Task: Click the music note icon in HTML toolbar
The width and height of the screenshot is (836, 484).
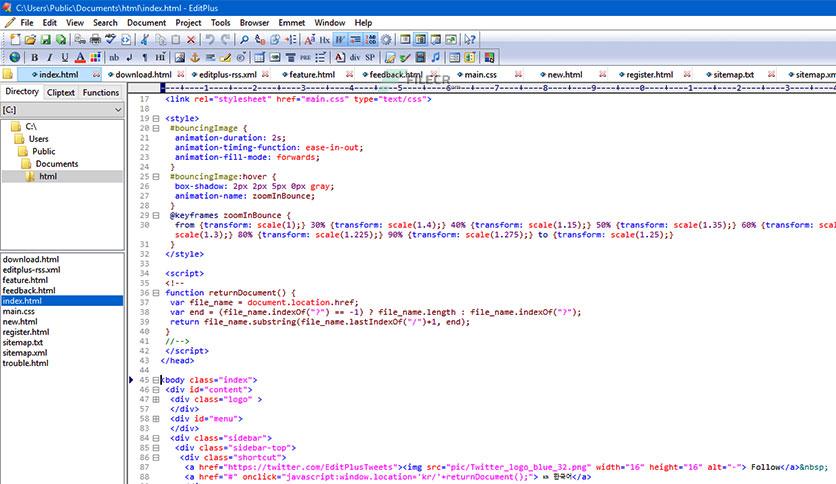Action: 436,57
